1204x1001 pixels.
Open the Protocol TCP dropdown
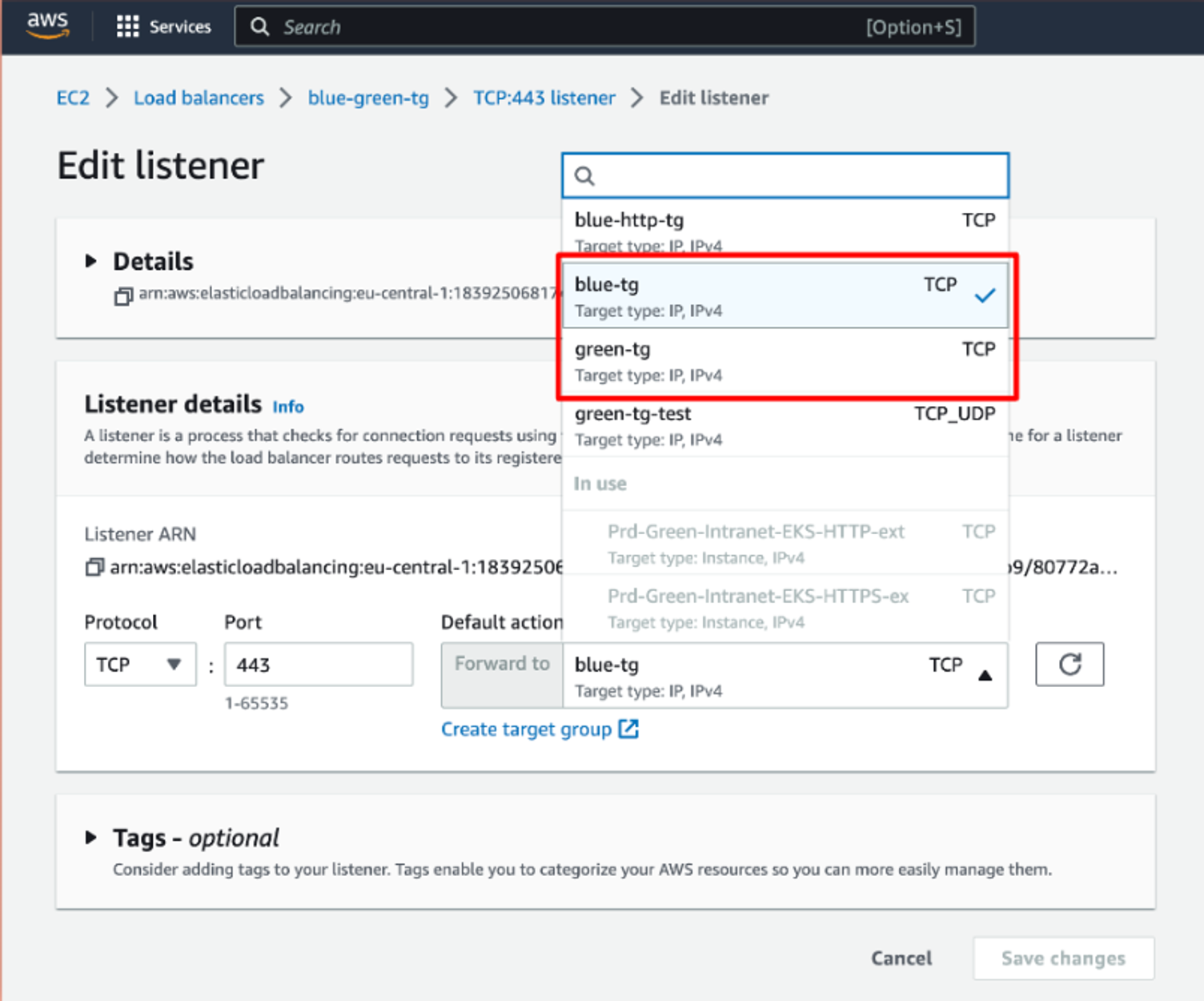(x=140, y=664)
